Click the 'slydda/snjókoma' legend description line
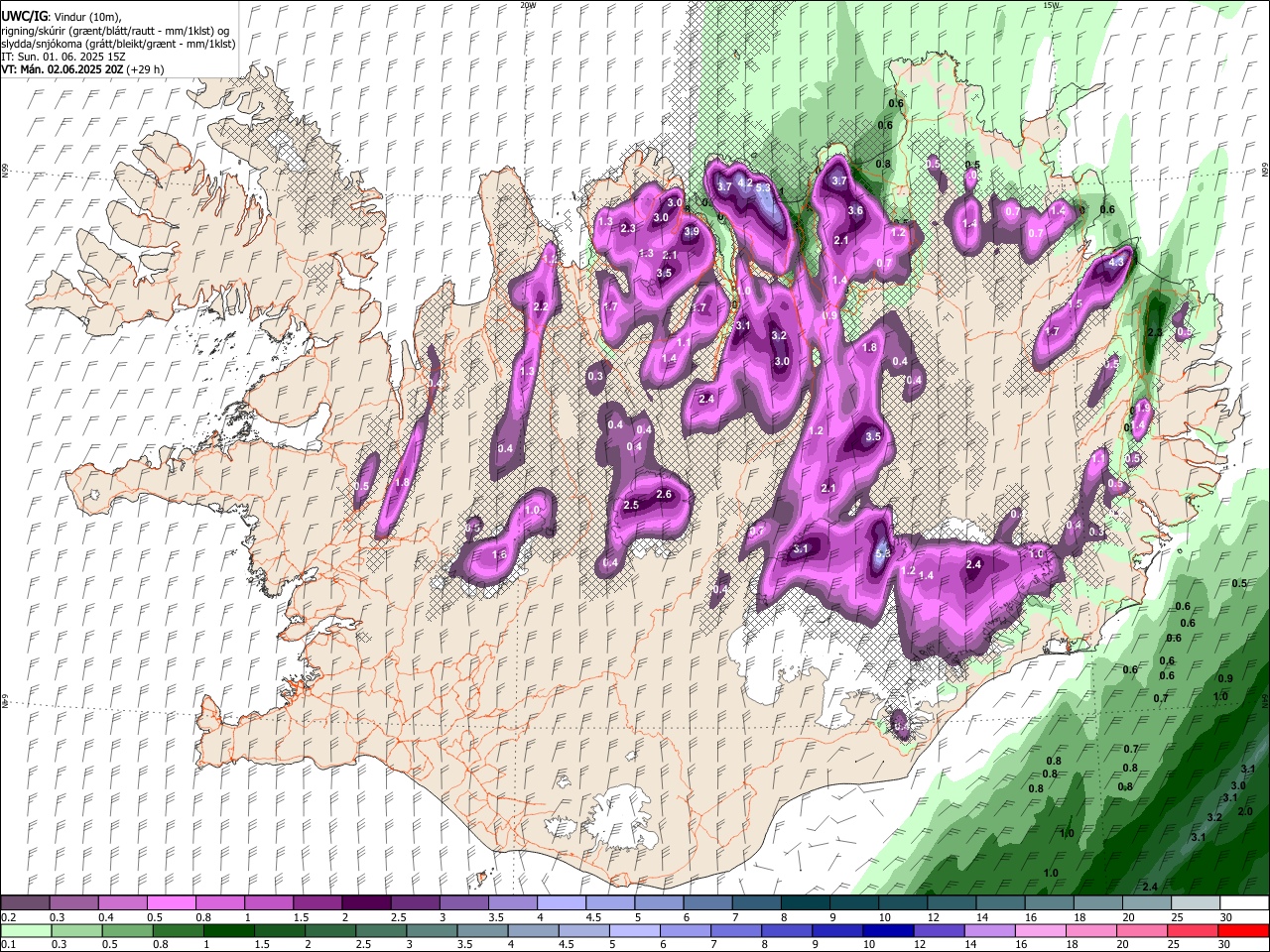This screenshot has height=952, width=1270. 117,44
